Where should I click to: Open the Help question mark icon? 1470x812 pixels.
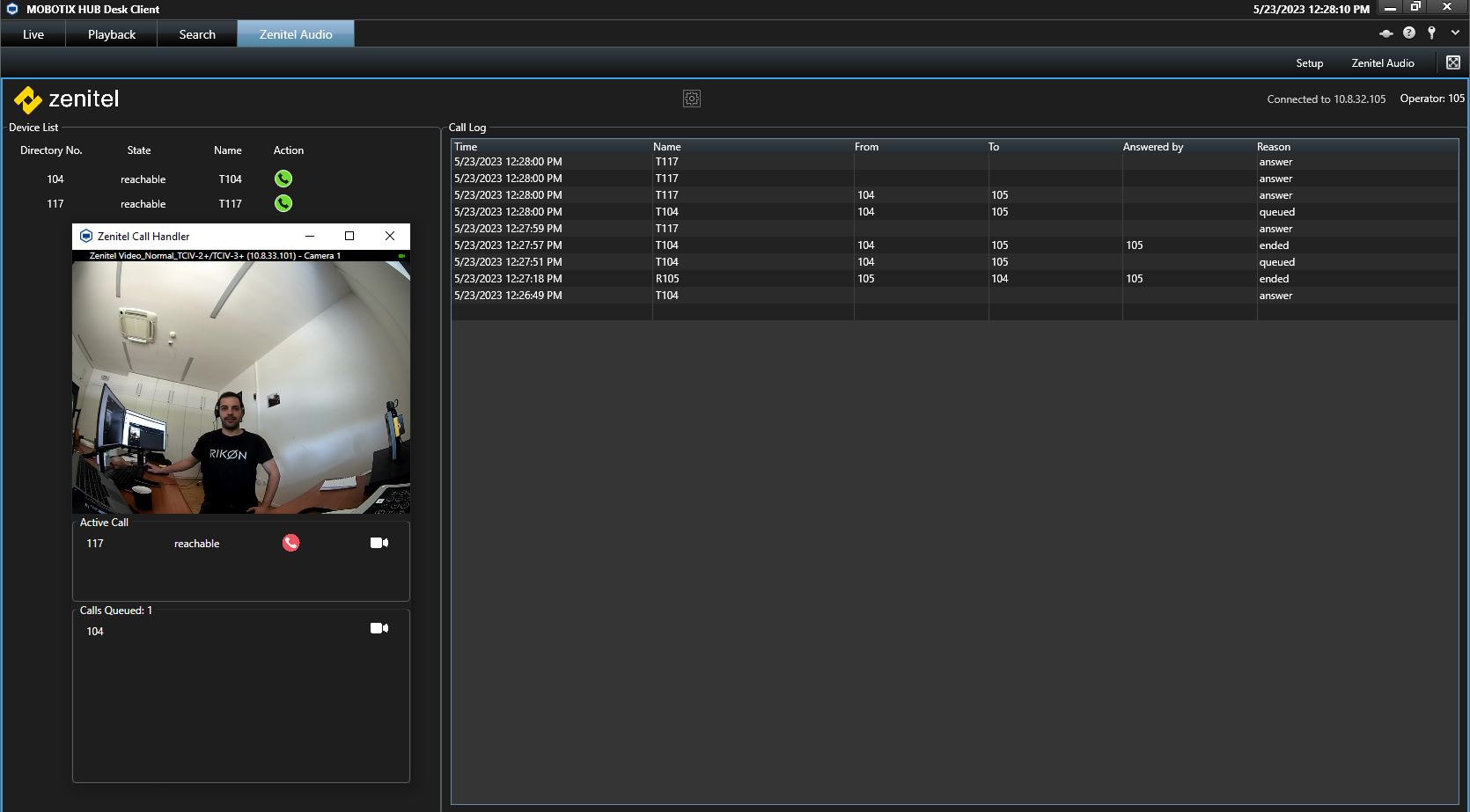coord(1409,33)
